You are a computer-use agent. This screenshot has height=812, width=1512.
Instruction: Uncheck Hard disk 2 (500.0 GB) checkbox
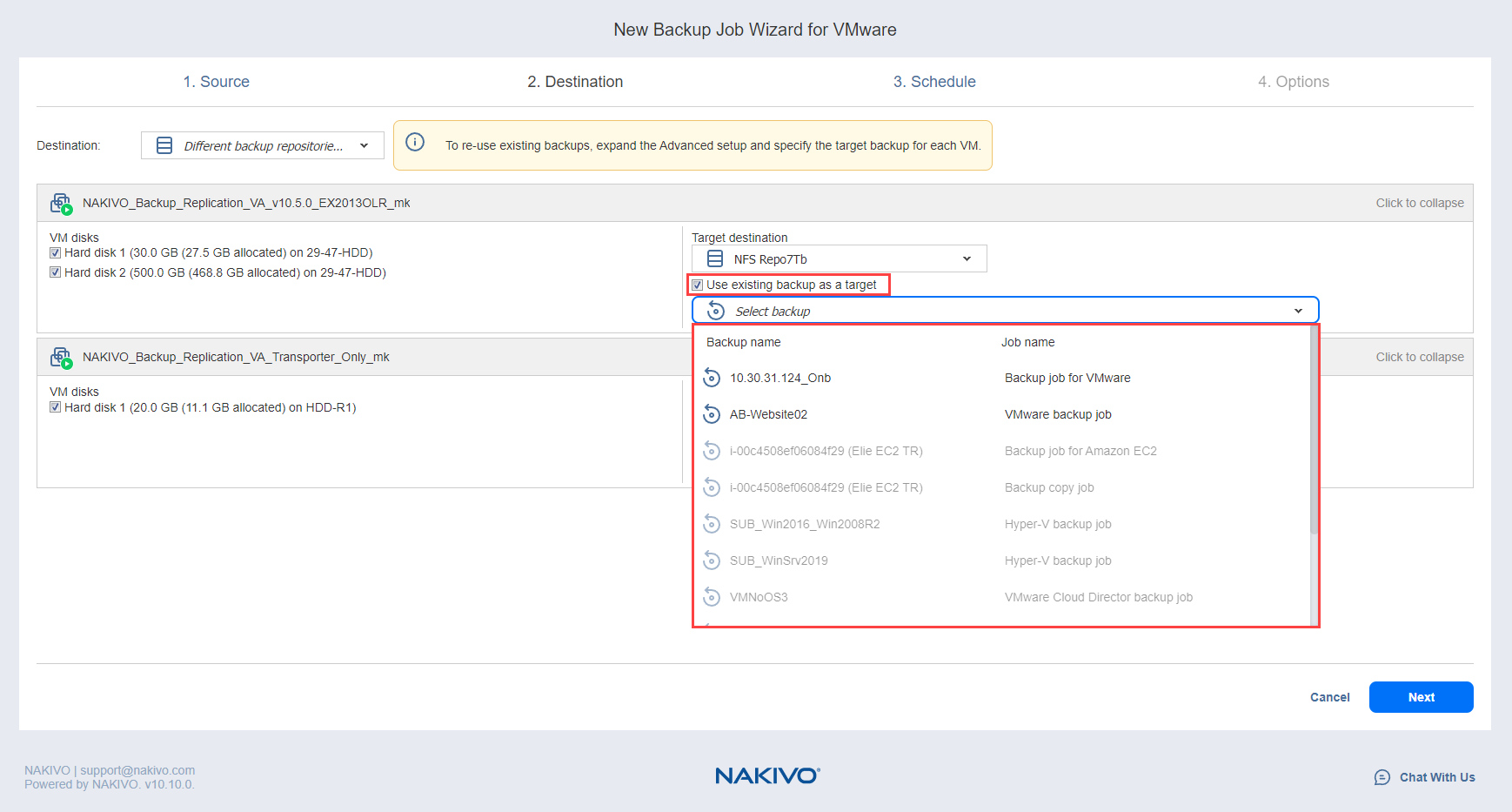pos(56,272)
